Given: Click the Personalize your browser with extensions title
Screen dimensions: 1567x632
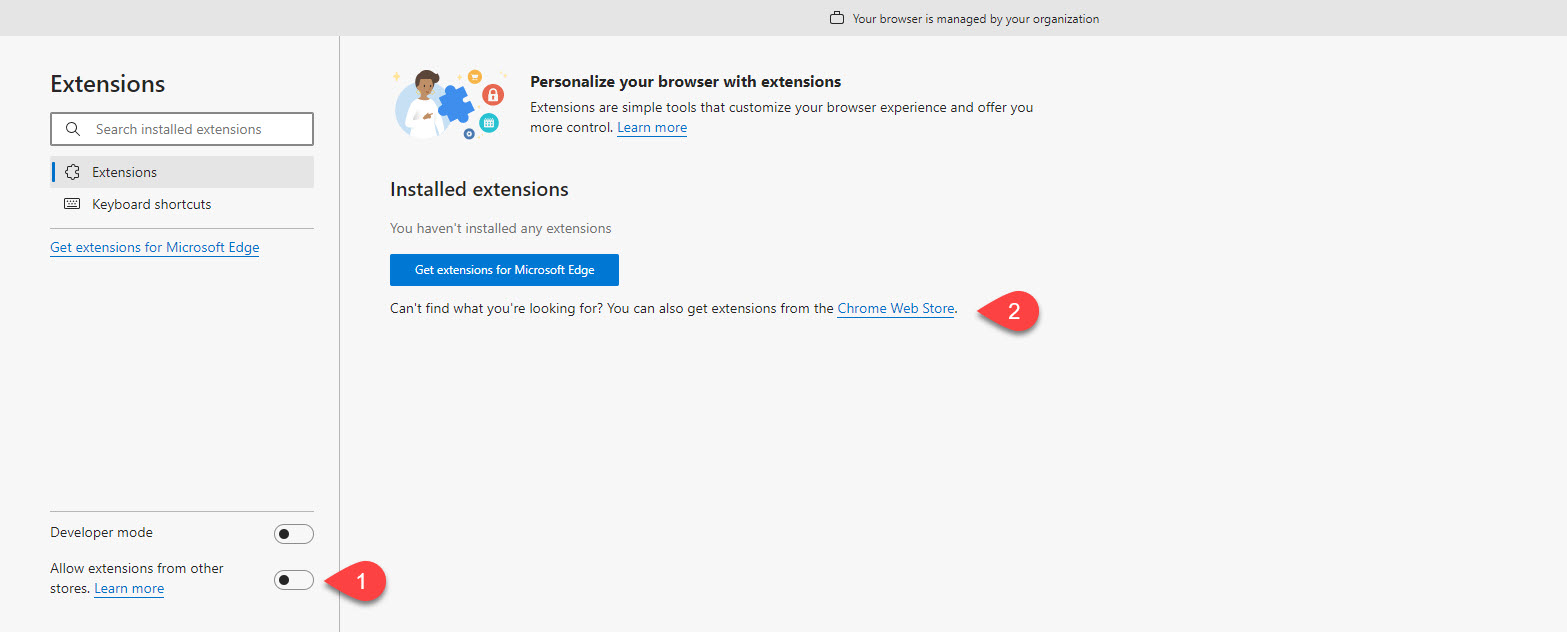Looking at the screenshot, I should 685,82.
